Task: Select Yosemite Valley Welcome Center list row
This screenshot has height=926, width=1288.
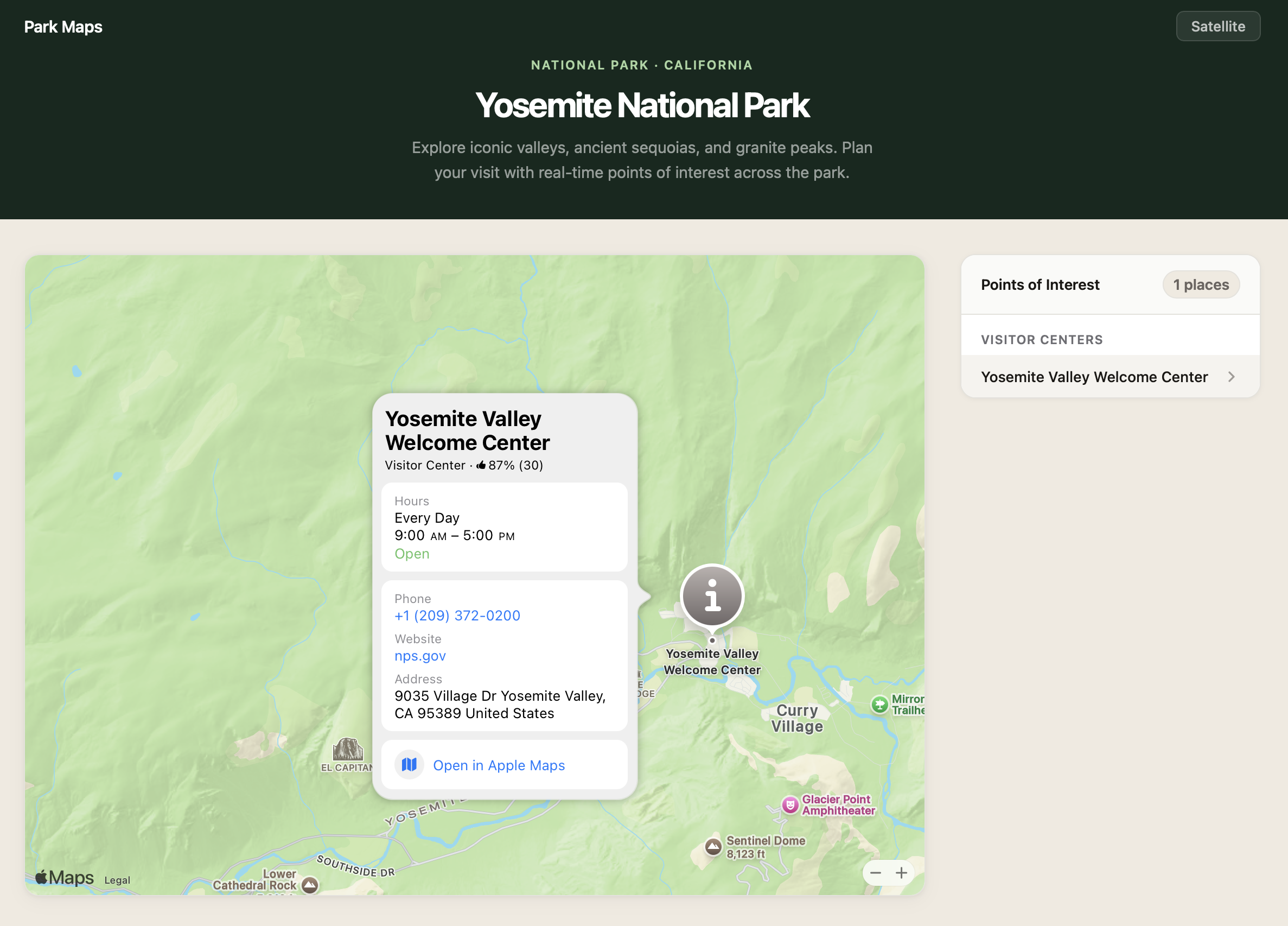Action: pos(1110,377)
